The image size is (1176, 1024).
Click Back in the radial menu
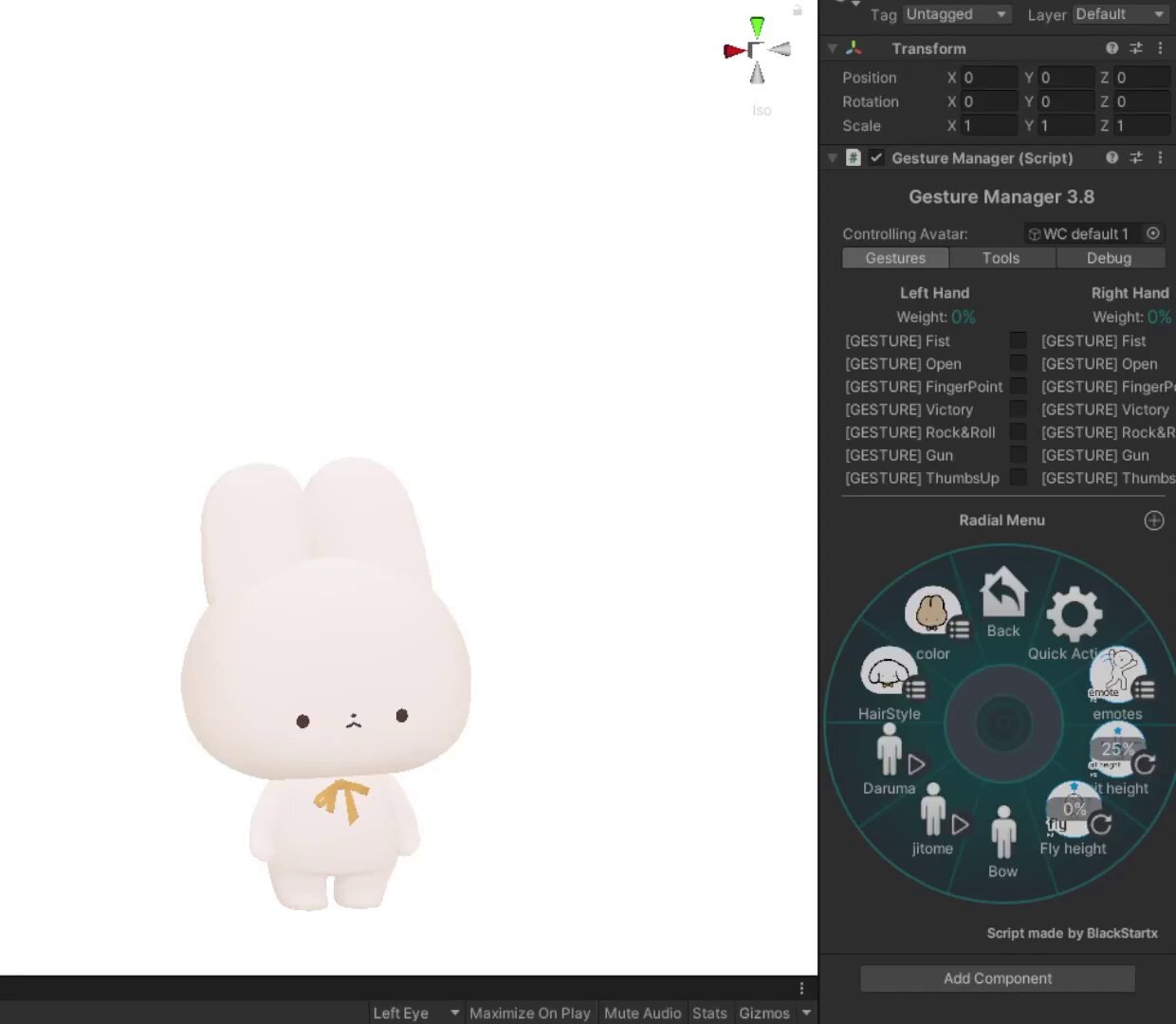pos(1003,603)
